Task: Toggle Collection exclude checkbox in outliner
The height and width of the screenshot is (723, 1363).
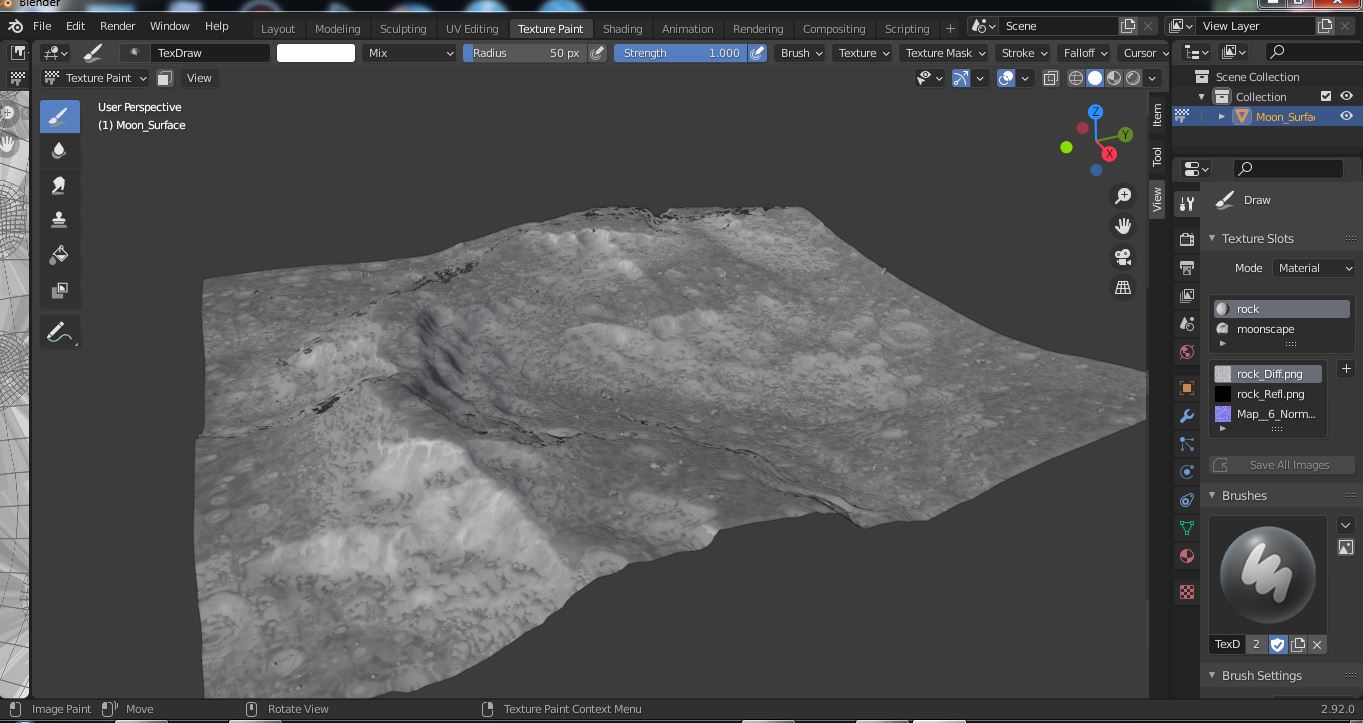Action: coord(1326,97)
